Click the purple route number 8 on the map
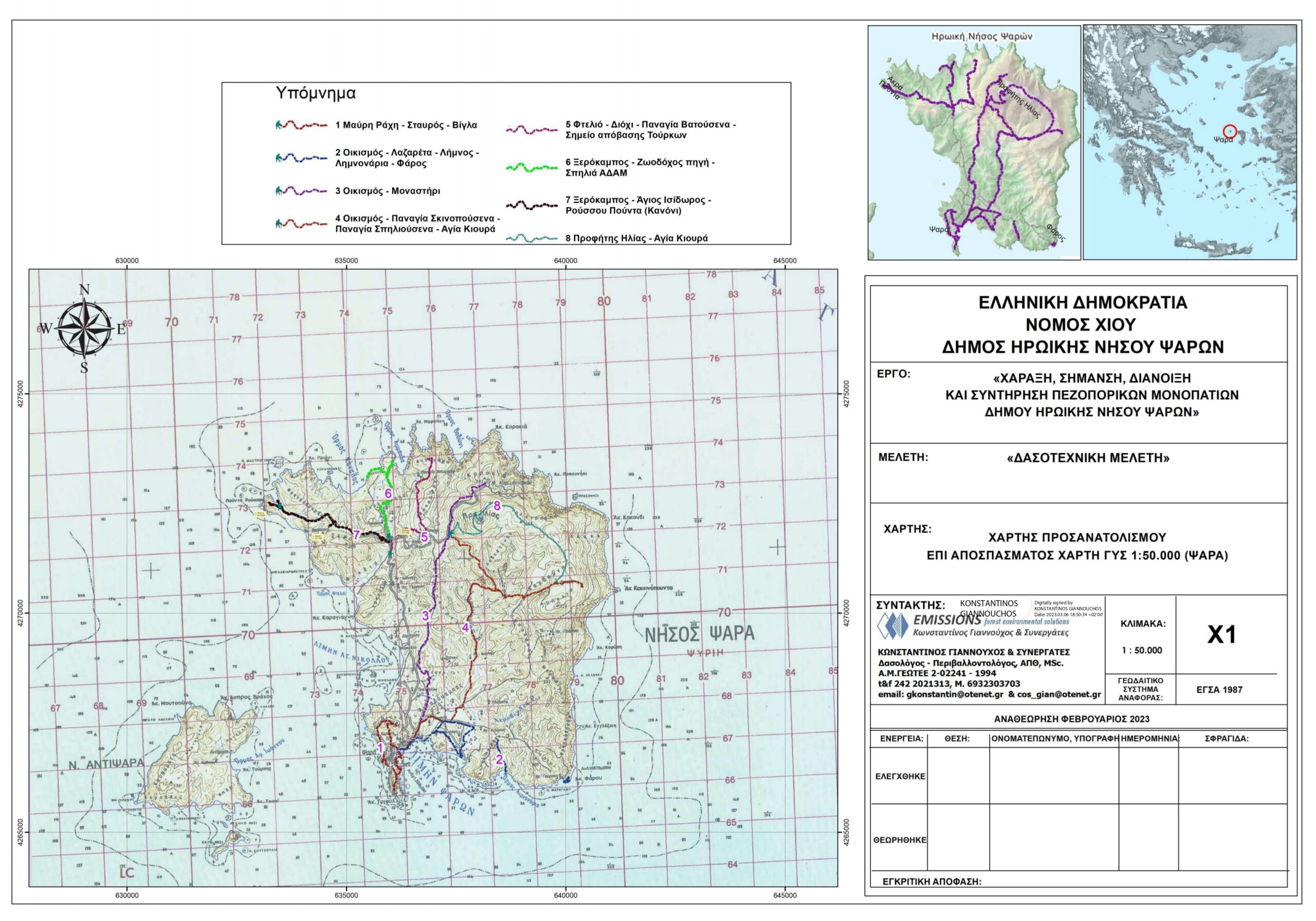 coord(497,505)
